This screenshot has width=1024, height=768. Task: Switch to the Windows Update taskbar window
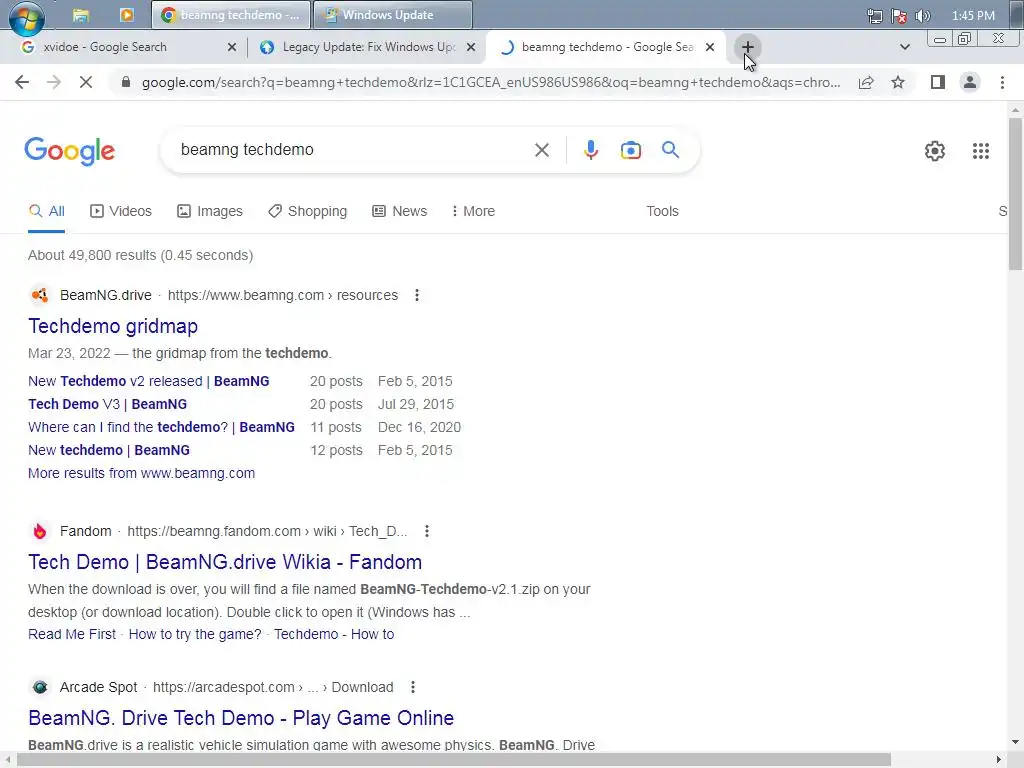coord(392,14)
